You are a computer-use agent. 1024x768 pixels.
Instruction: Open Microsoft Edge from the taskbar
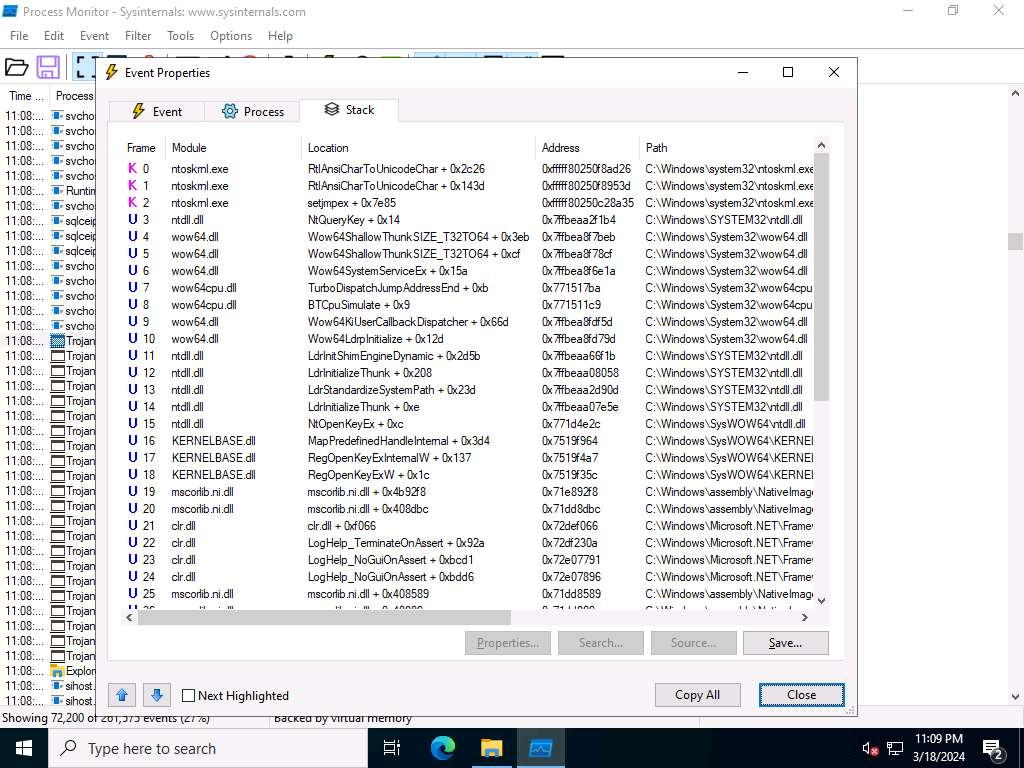pyautogui.click(x=442, y=748)
